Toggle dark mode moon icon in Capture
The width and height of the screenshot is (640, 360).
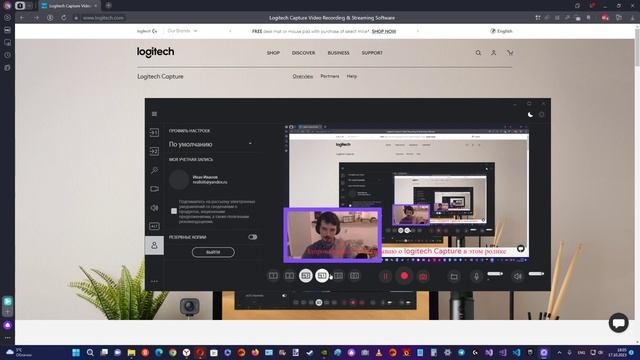click(530, 115)
